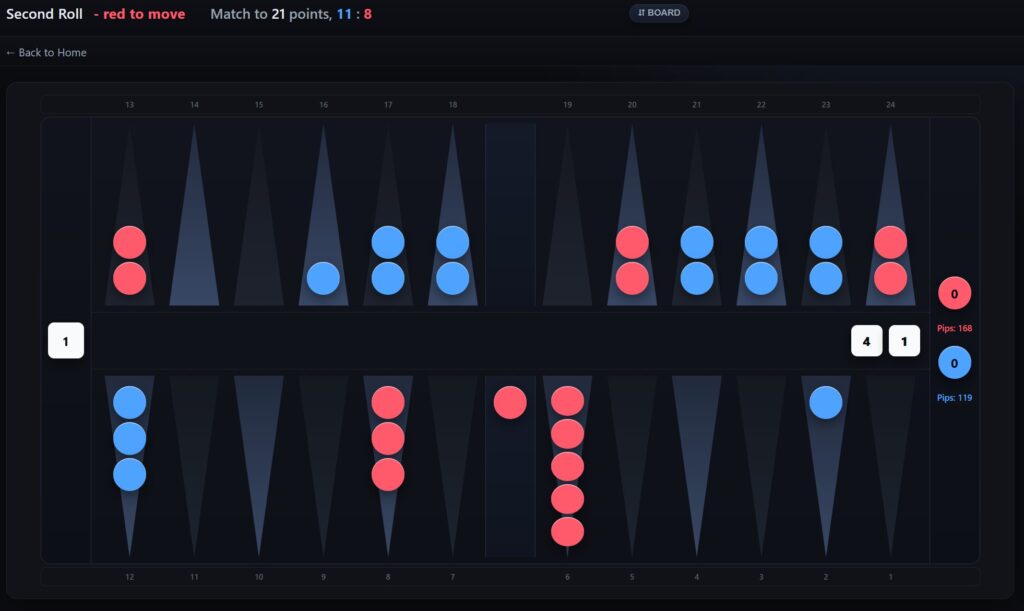Click the BOARD flip button
This screenshot has width=1024, height=611.
tap(658, 13)
